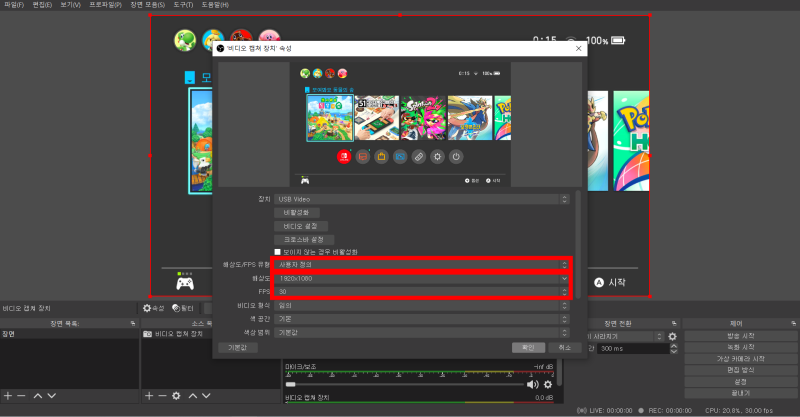Remove the selected source with minus icon
This screenshot has height=417, width=800.
(162, 396)
